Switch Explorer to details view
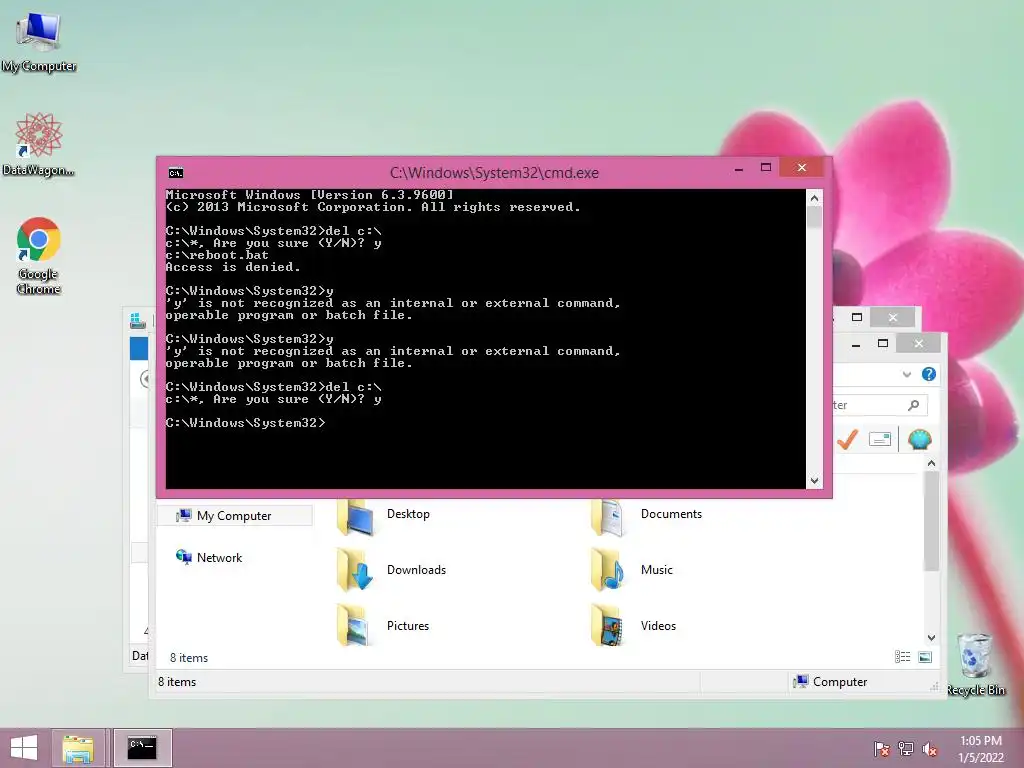The height and width of the screenshot is (768, 1024). [903, 657]
